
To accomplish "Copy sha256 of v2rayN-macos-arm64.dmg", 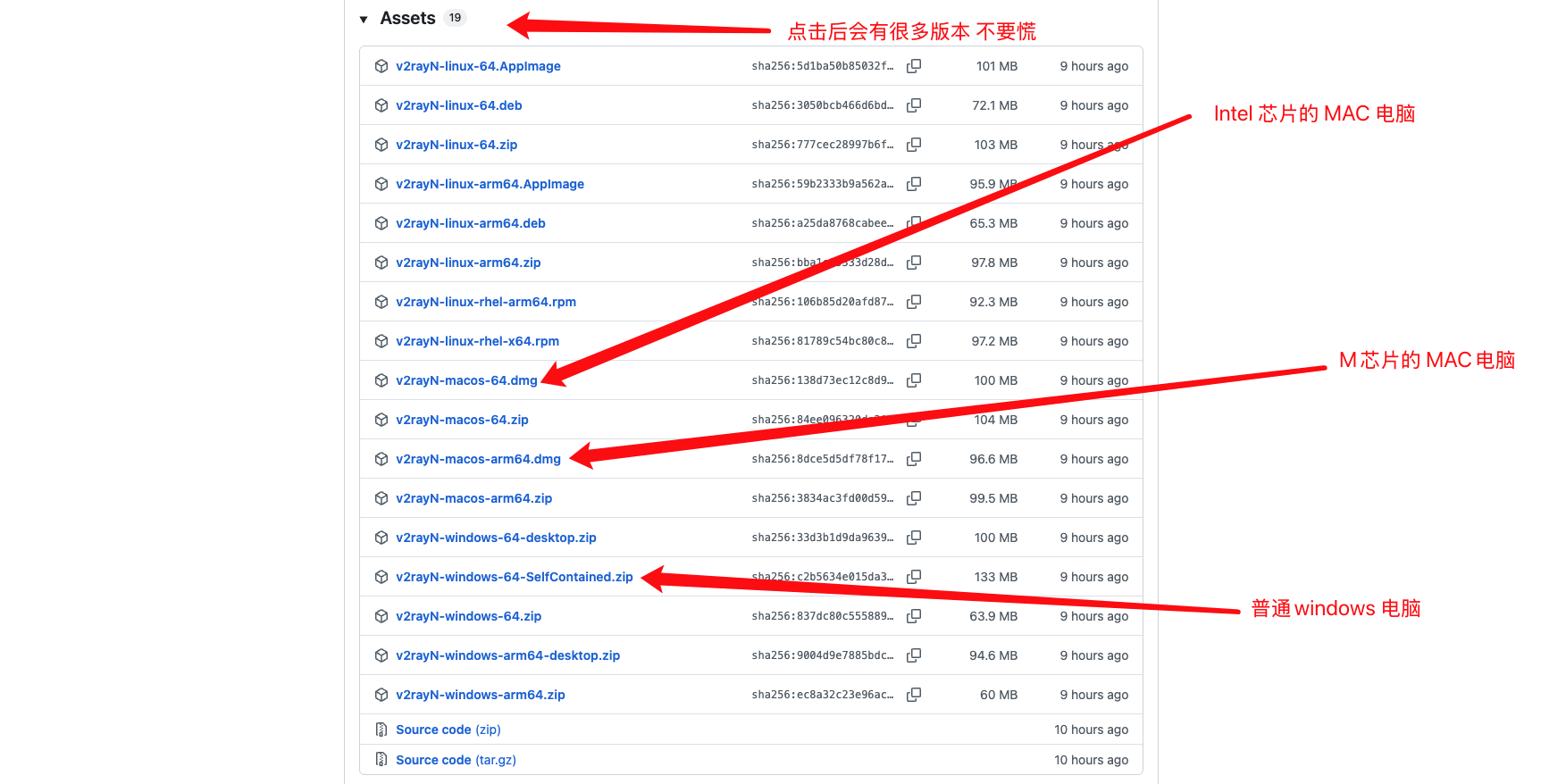I will click(x=914, y=459).
